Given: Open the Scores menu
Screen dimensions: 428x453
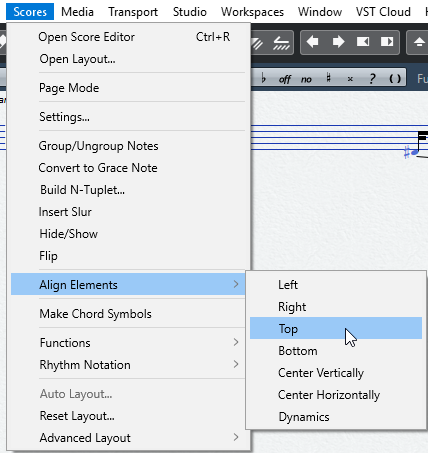Looking at the screenshot, I should pyautogui.click(x=30, y=12).
